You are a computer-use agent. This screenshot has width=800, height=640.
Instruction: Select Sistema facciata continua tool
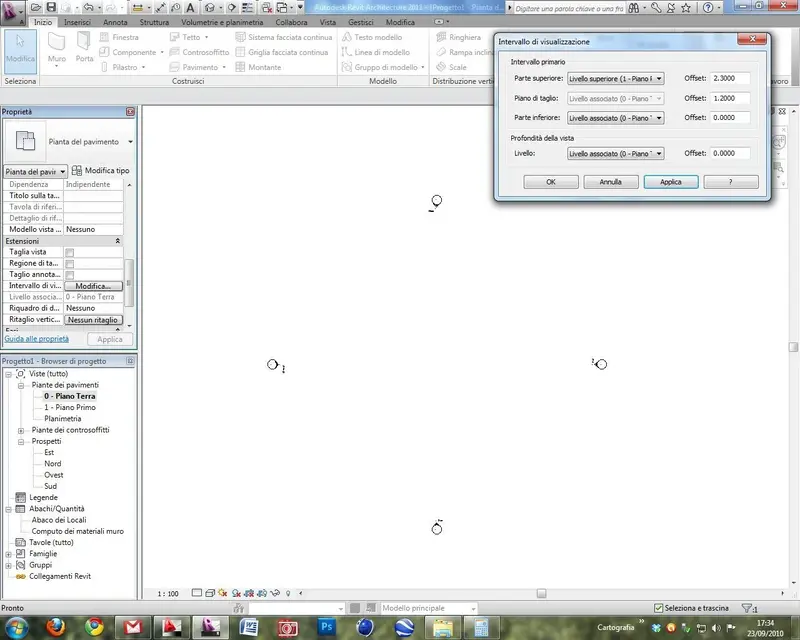coord(284,37)
